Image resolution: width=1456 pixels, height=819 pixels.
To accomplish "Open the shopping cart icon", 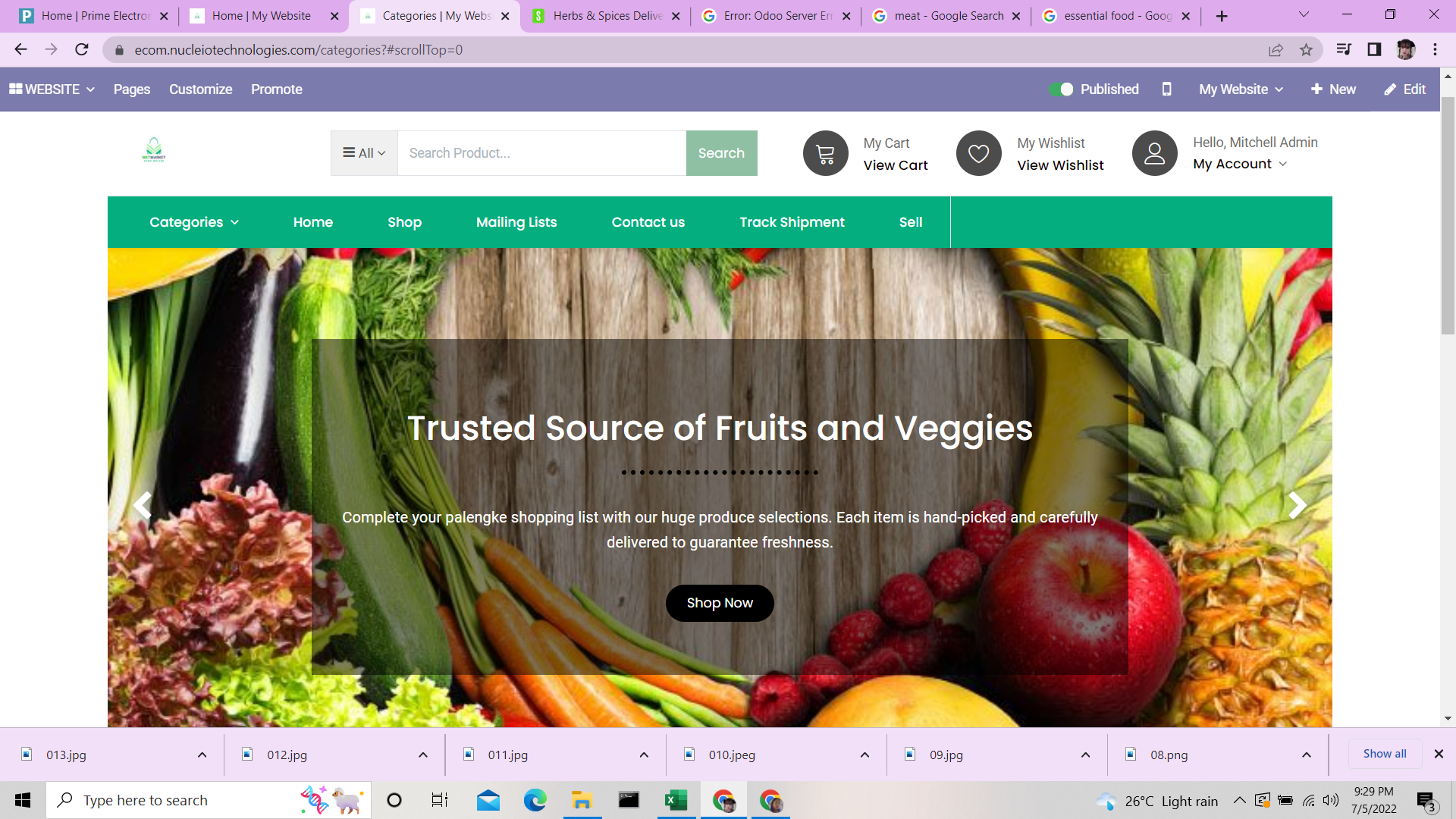I will (825, 153).
